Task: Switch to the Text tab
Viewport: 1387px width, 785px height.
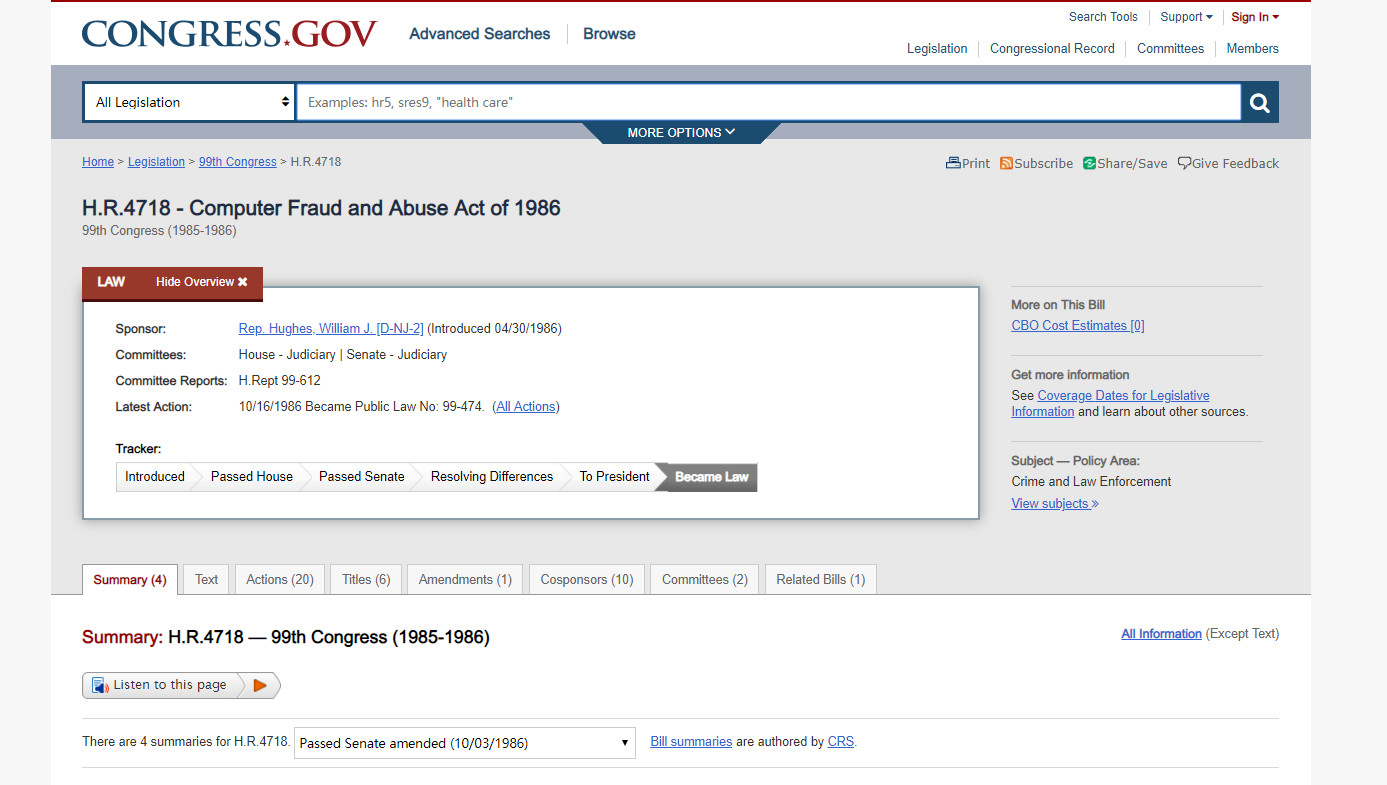Action: (207, 580)
